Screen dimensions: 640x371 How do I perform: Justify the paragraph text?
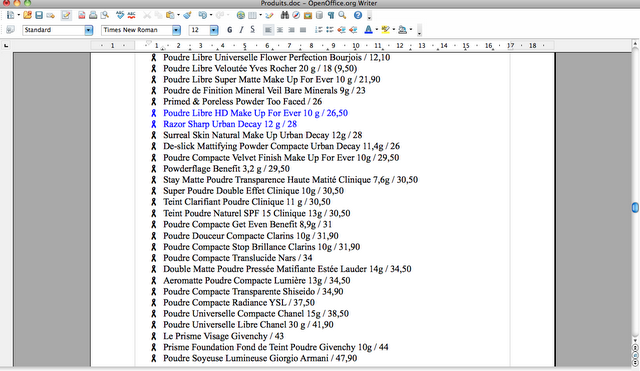pyautogui.click(x=303, y=30)
